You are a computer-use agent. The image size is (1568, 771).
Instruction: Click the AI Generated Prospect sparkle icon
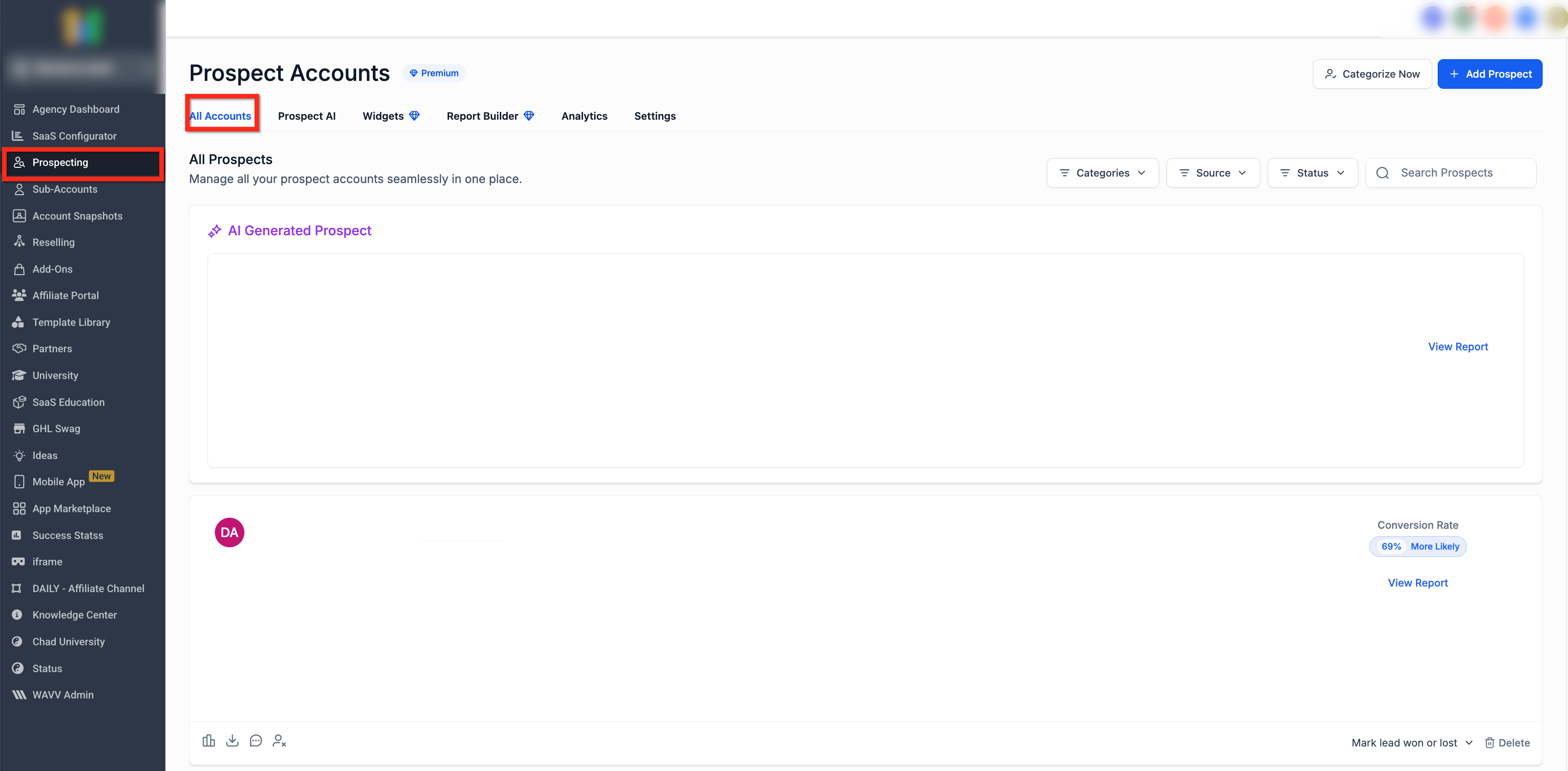coord(214,231)
